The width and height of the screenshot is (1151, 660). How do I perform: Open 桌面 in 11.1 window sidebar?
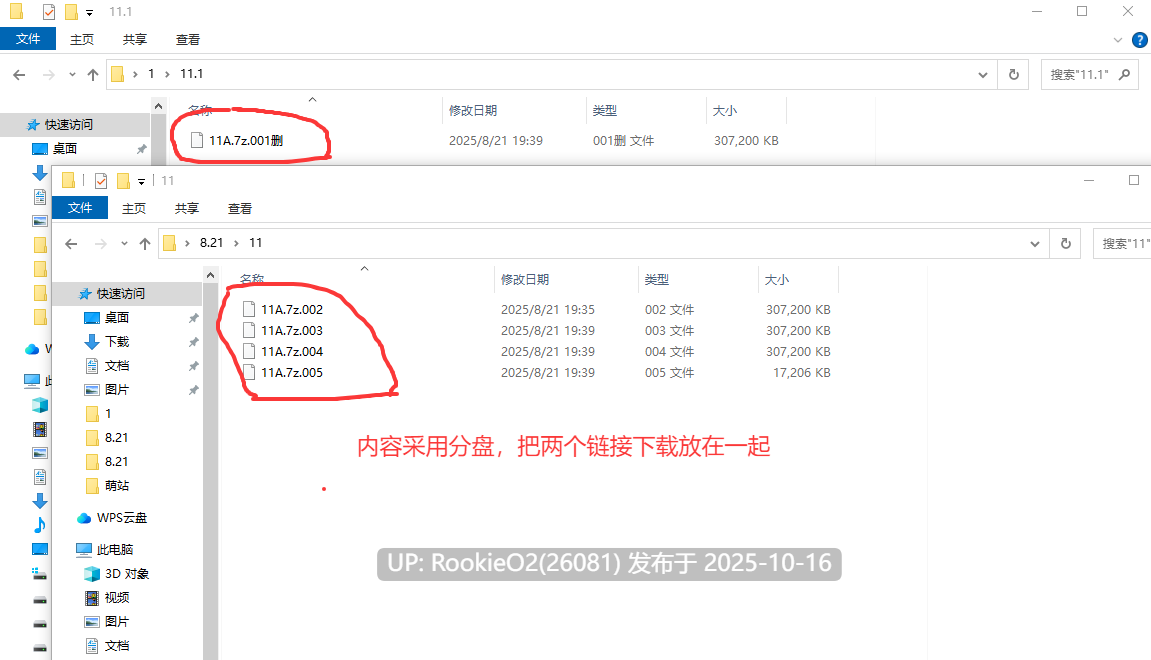65,148
